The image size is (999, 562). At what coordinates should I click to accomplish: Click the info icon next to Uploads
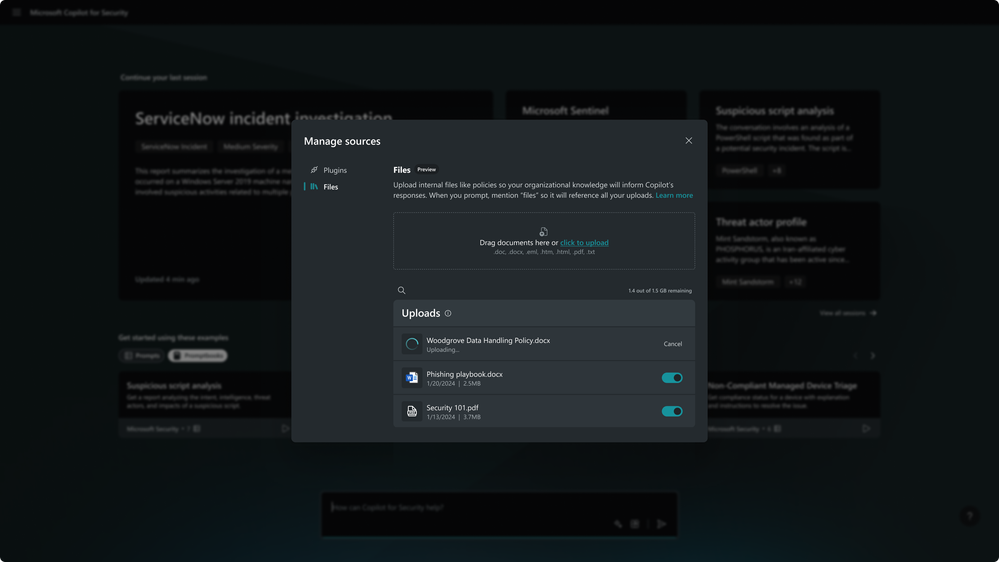(448, 313)
